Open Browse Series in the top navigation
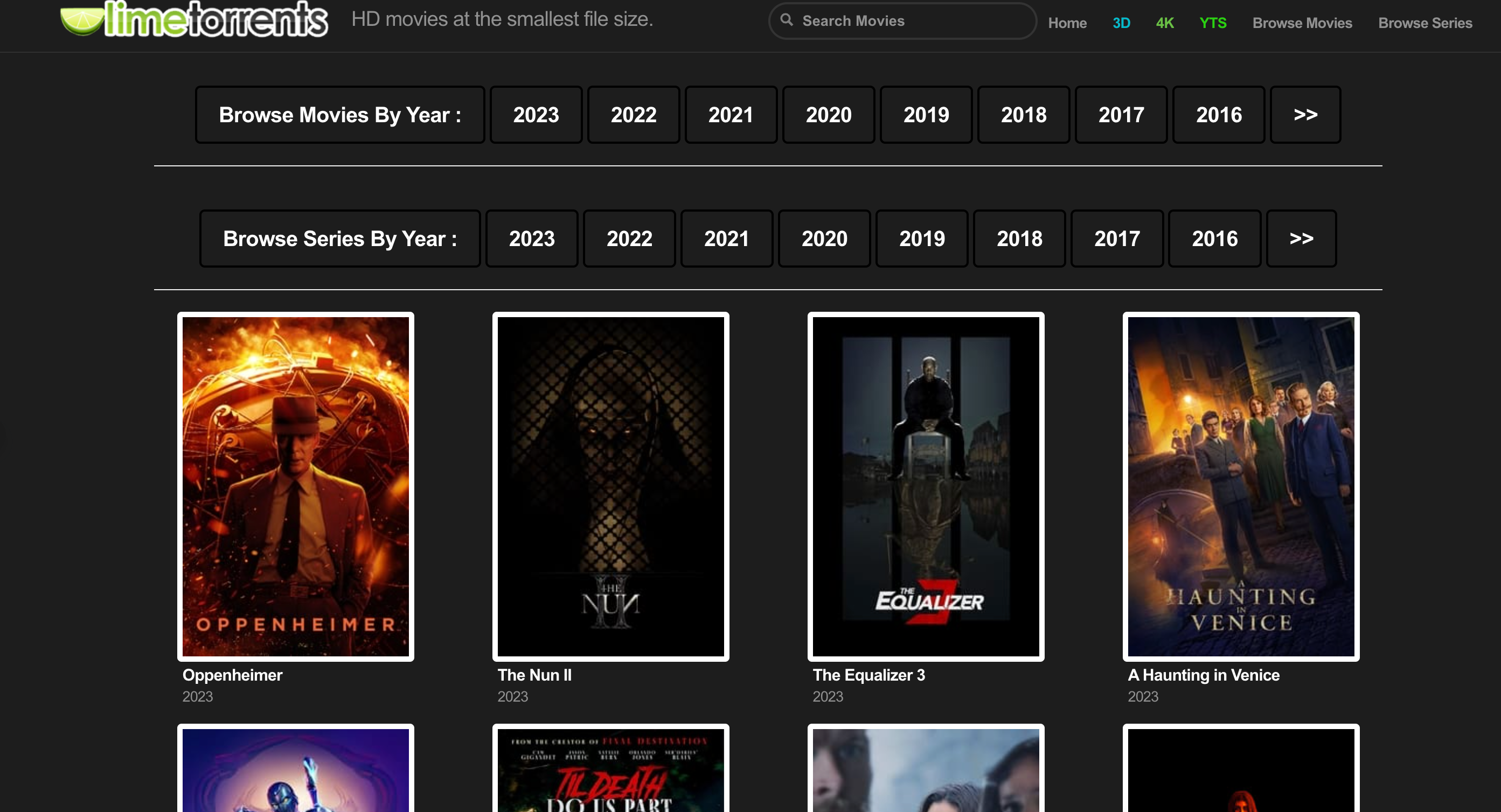The width and height of the screenshot is (1501, 812). point(1424,23)
